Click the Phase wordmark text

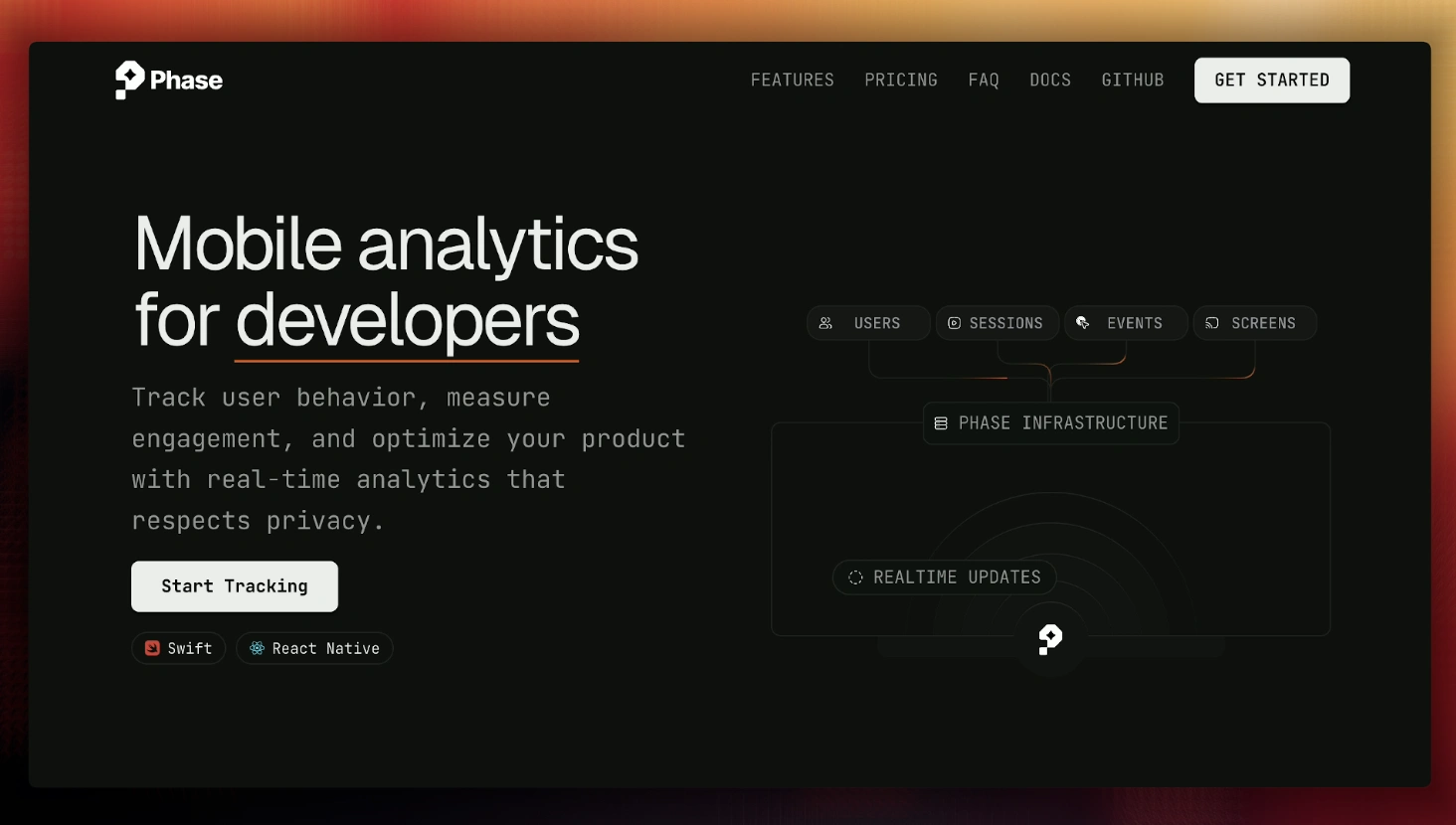click(186, 81)
